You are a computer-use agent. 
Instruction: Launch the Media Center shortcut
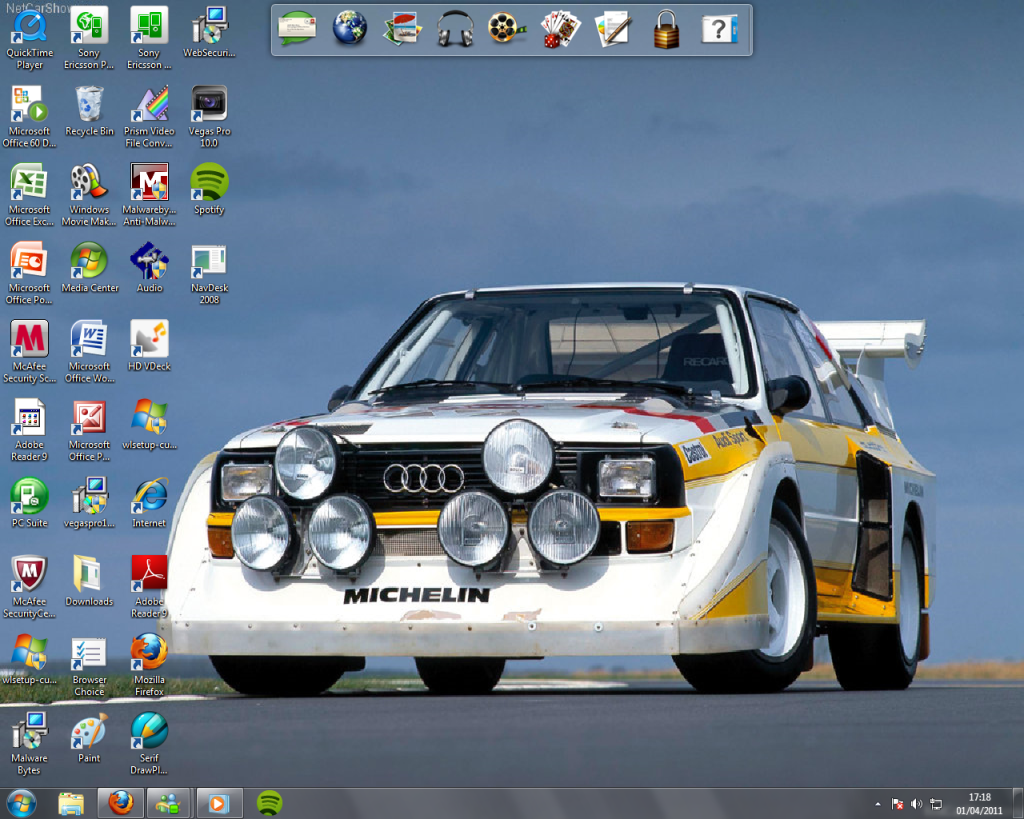[89, 268]
